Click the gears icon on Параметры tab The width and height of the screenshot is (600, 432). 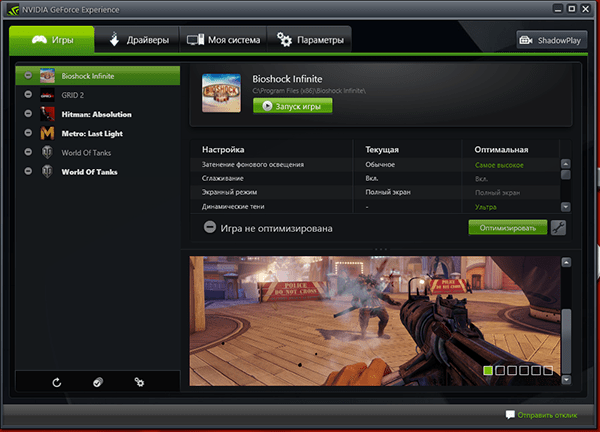click(284, 39)
